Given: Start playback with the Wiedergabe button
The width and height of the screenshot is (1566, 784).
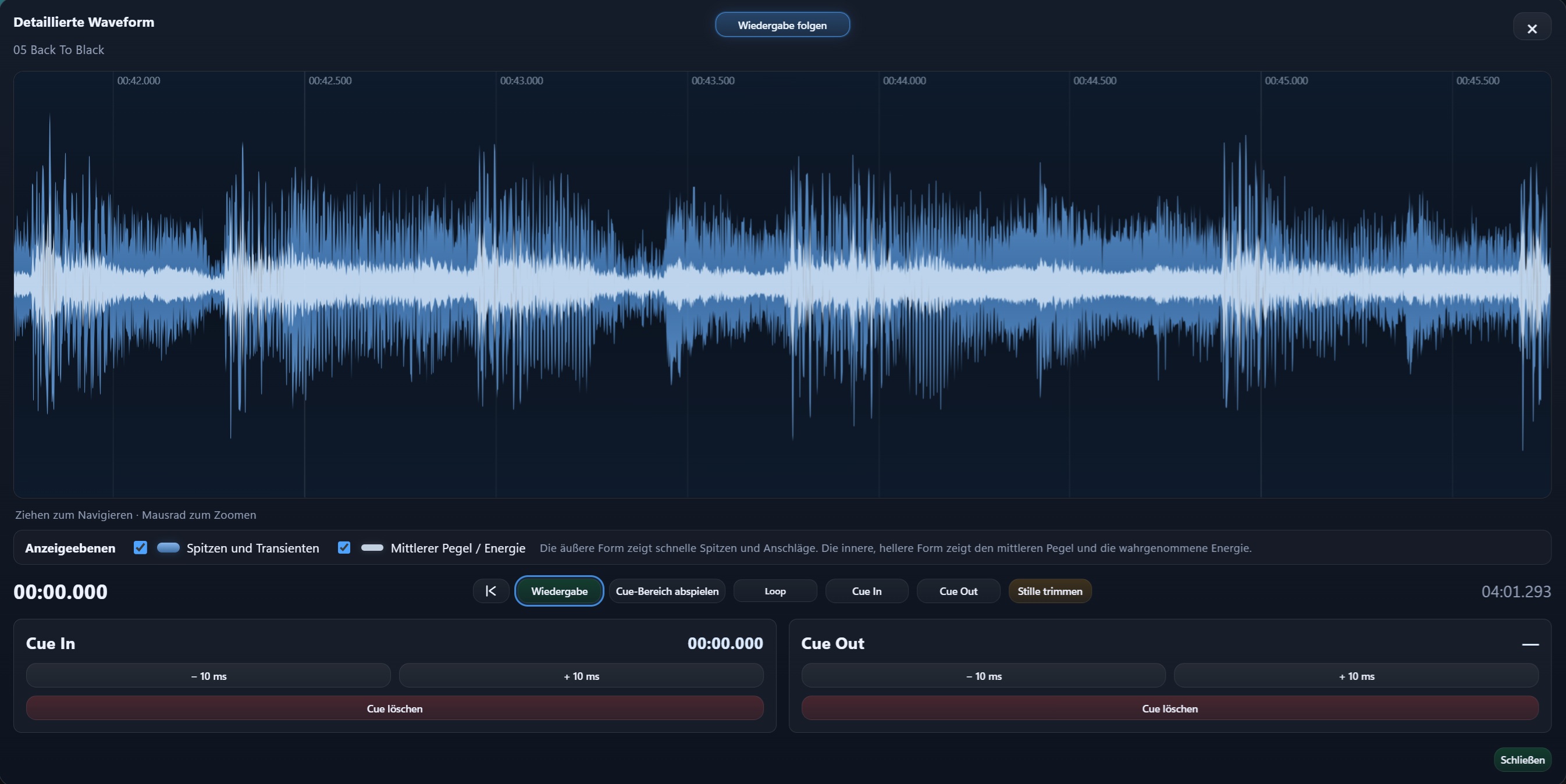Looking at the screenshot, I should (x=558, y=591).
